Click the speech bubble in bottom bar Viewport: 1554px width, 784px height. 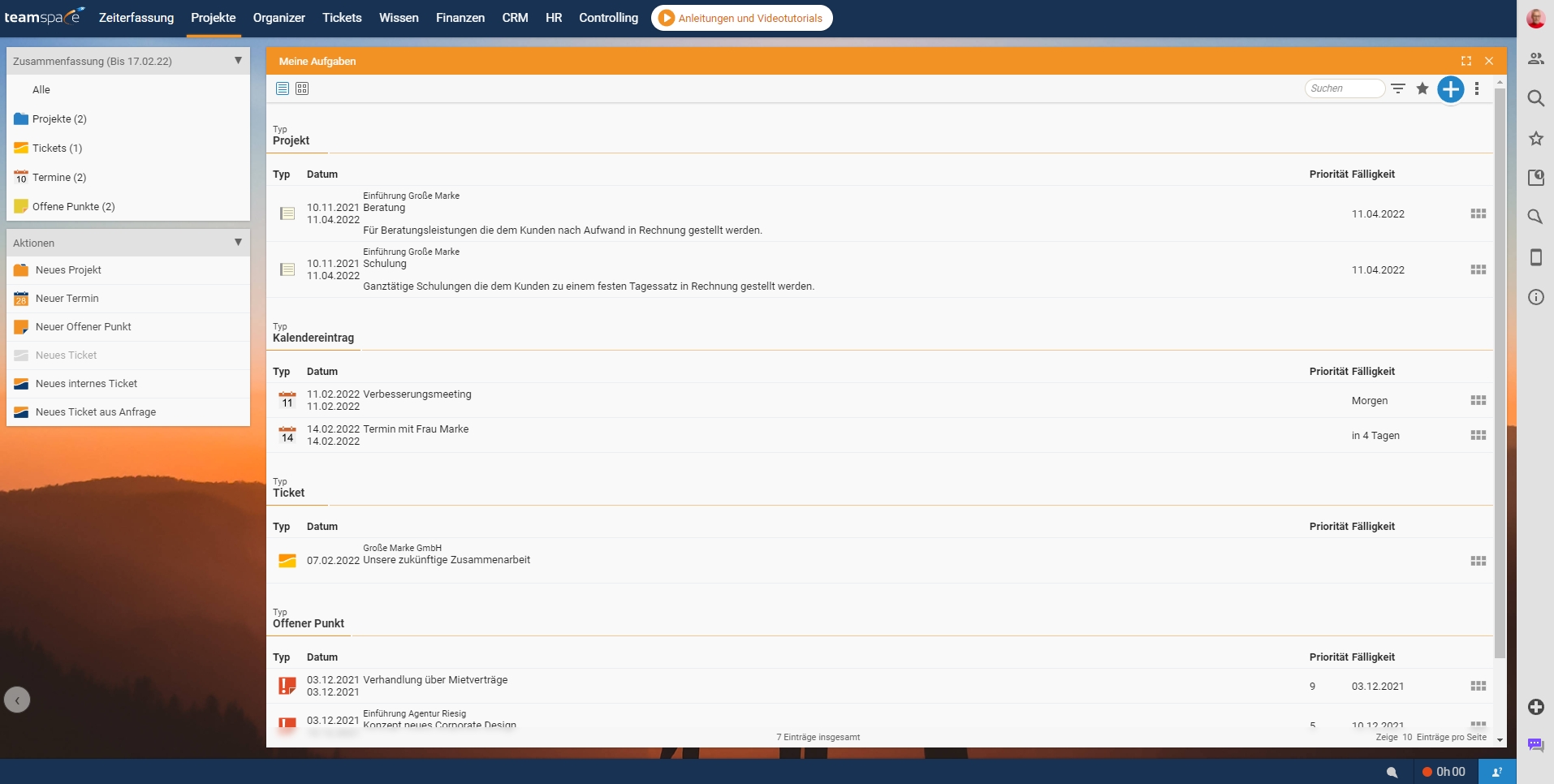pos(1392,772)
